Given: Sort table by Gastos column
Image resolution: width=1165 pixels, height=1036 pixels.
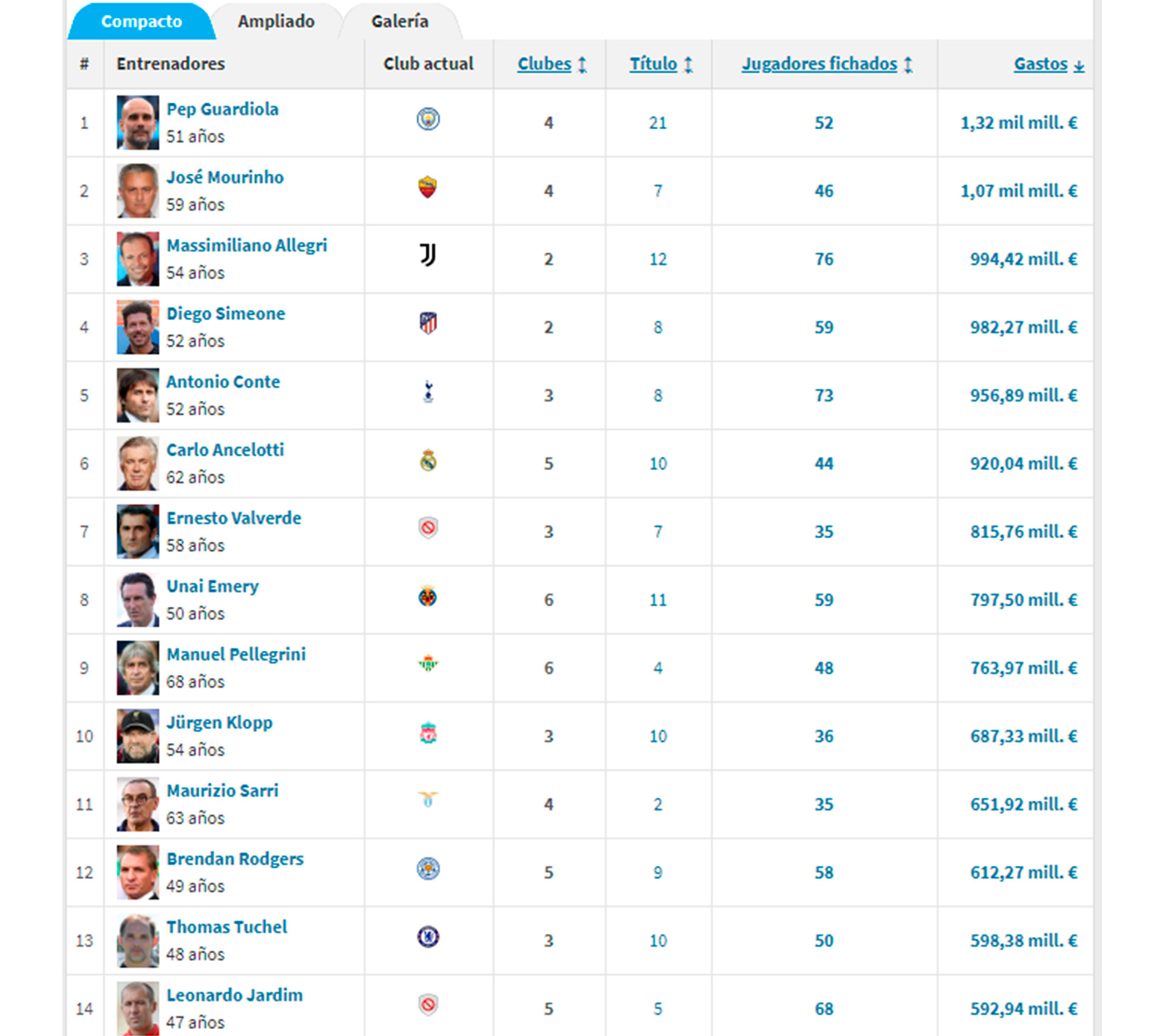Looking at the screenshot, I should [1041, 64].
